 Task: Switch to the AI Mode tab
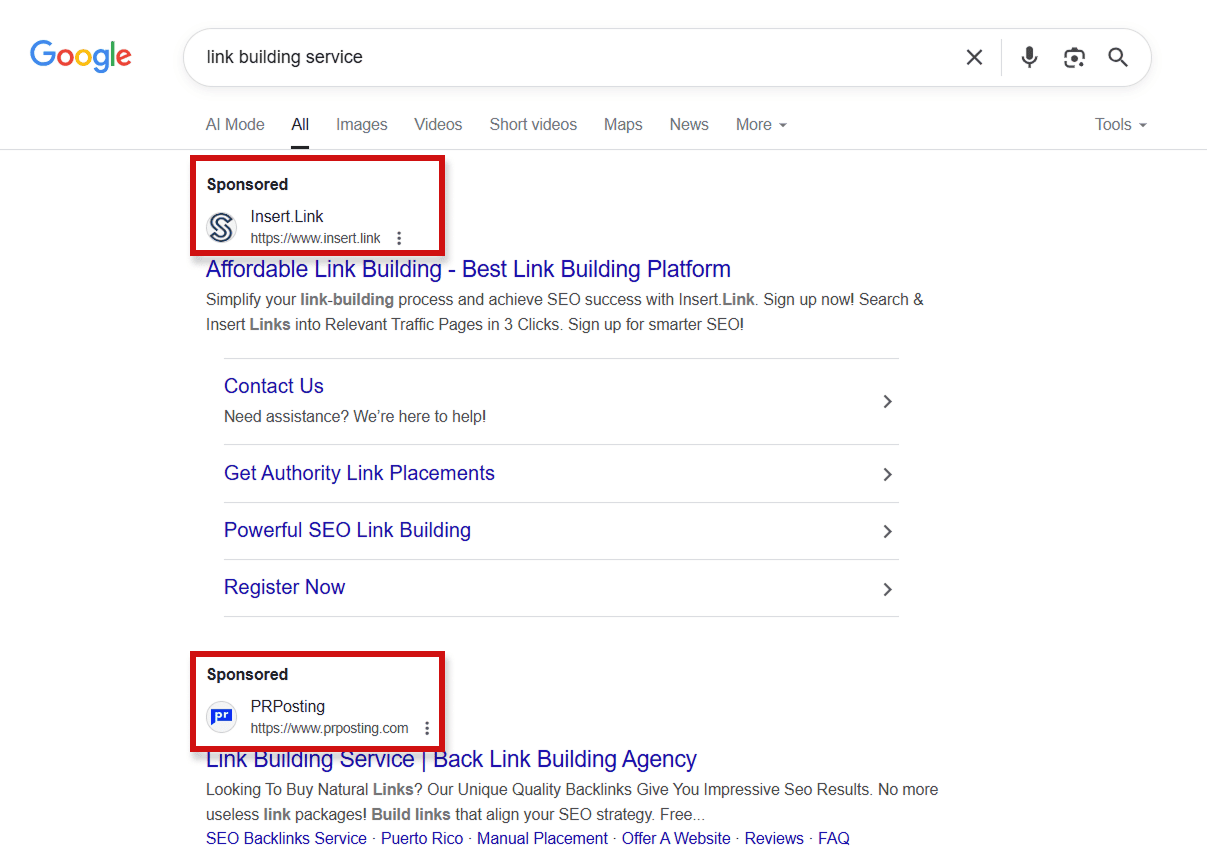(x=235, y=125)
